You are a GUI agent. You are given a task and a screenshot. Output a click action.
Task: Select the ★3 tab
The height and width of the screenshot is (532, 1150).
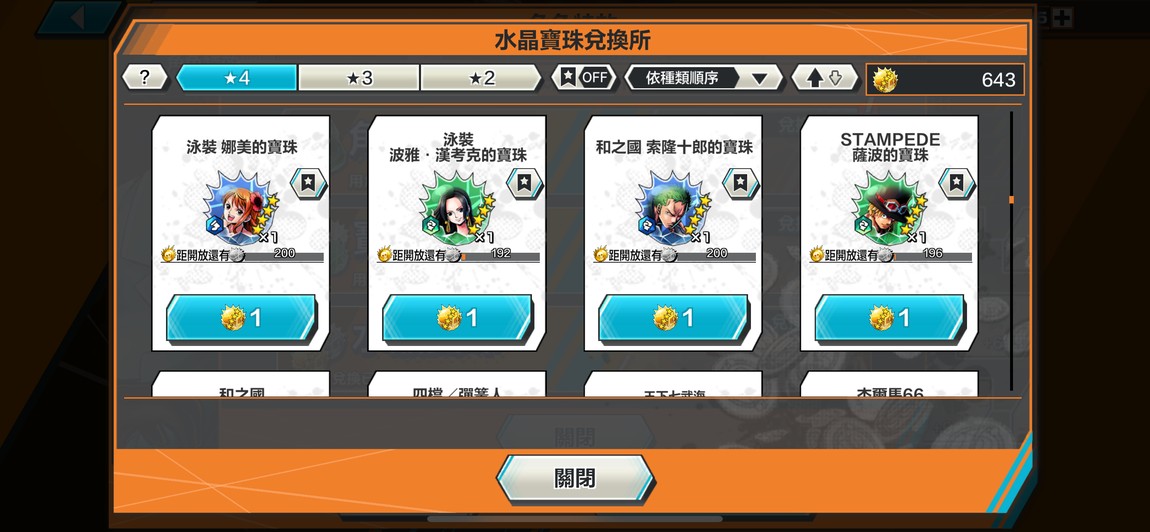click(x=359, y=78)
